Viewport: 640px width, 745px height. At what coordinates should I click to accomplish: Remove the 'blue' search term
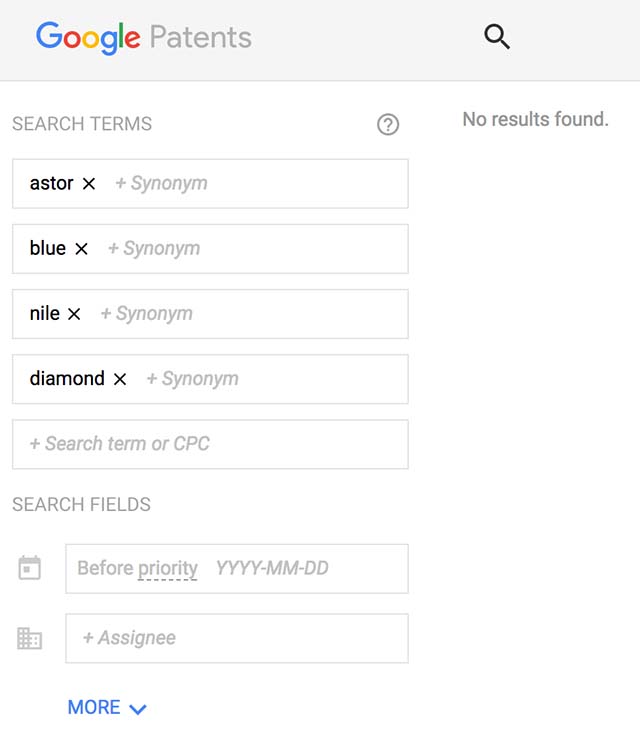coord(81,248)
